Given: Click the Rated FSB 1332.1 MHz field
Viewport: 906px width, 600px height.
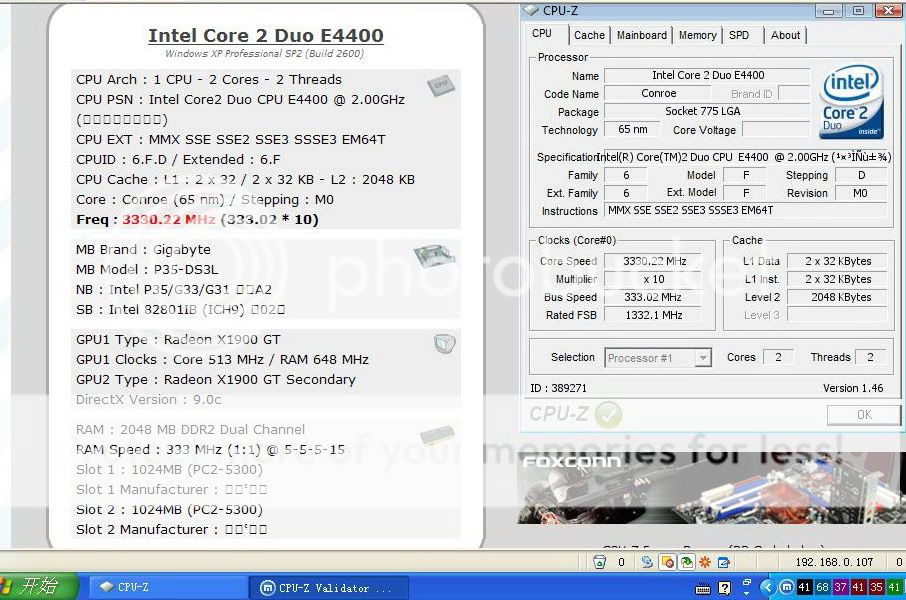Looking at the screenshot, I should [x=653, y=315].
